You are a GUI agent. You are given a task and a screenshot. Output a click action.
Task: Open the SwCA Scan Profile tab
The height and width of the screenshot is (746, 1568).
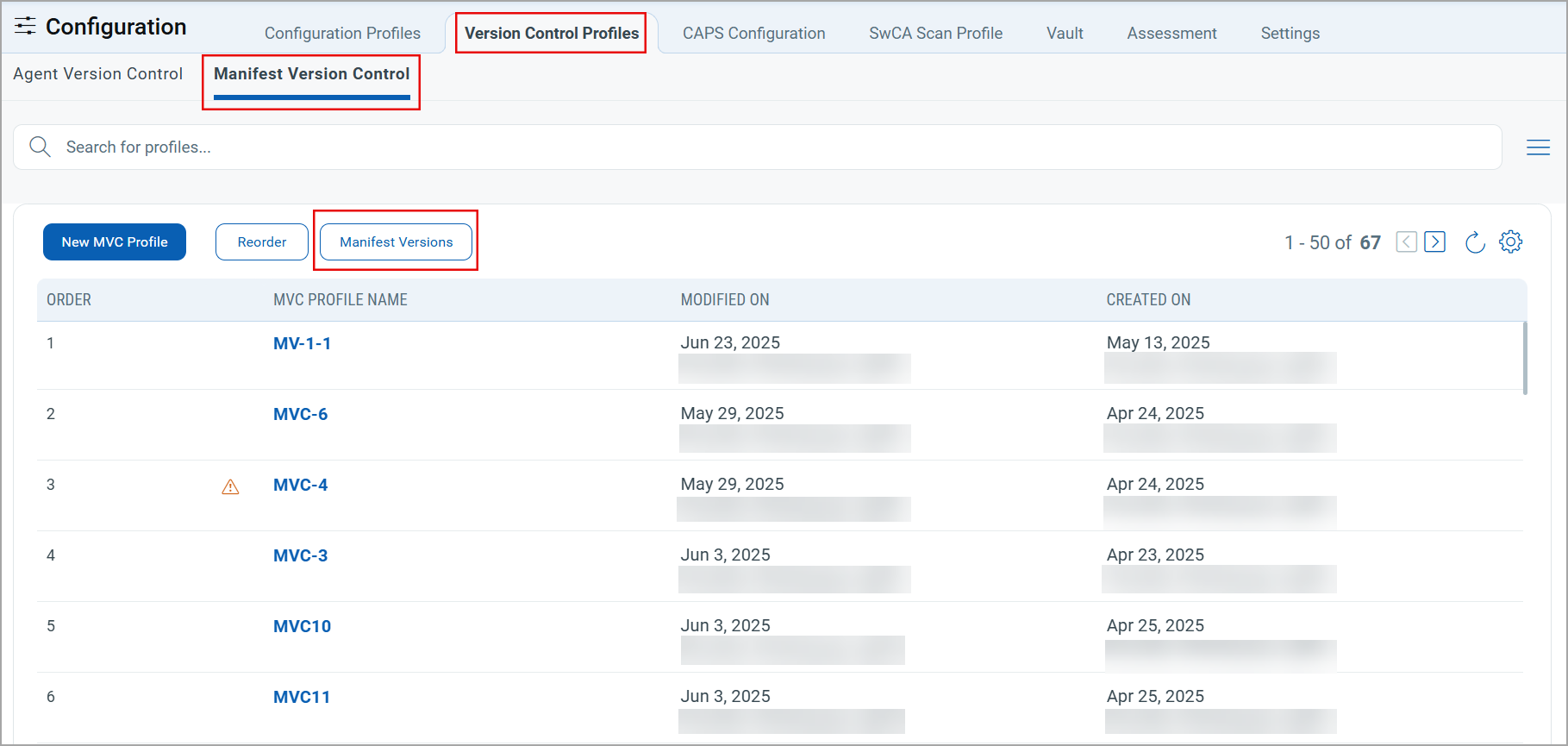click(x=935, y=33)
